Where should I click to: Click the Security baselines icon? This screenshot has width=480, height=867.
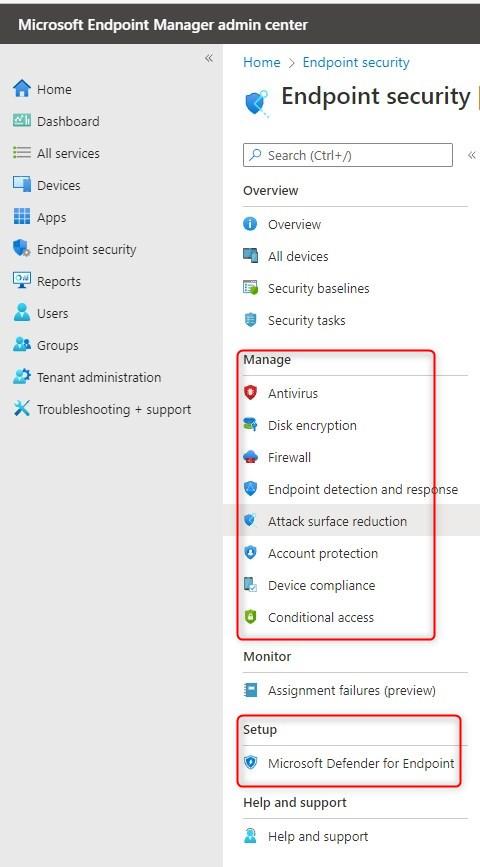pos(251,288)
